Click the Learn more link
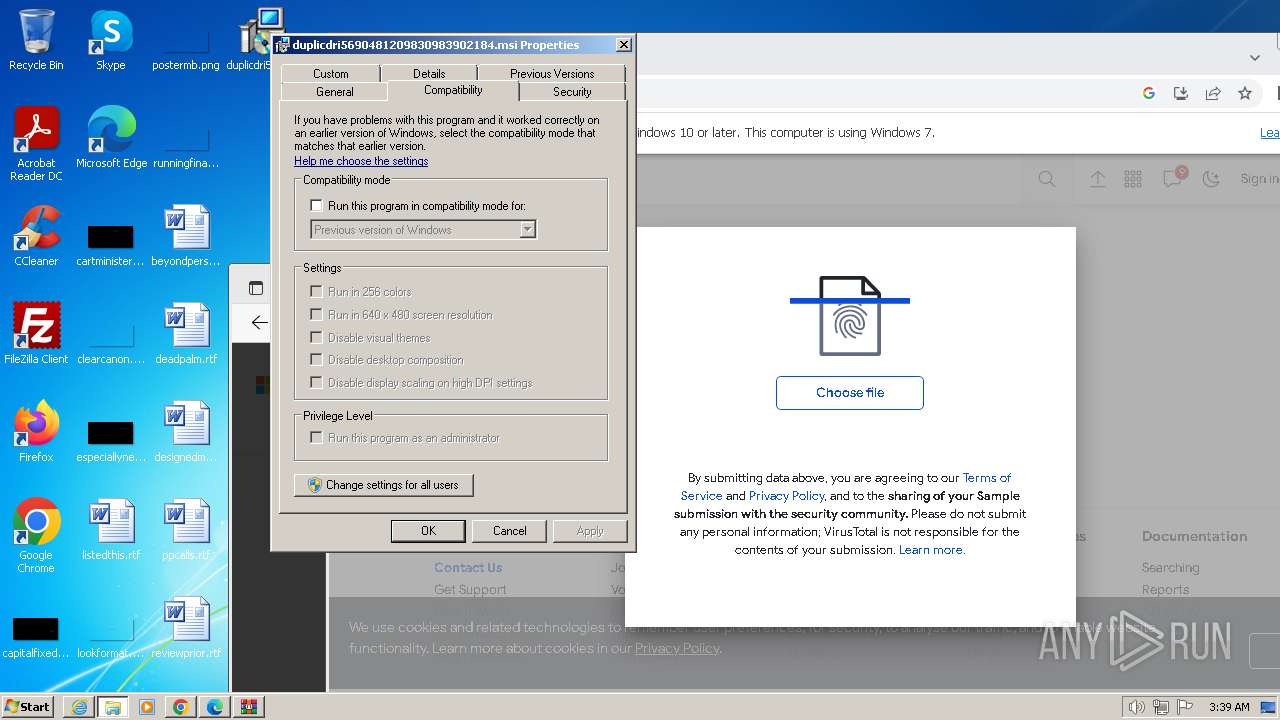Viewport: 1280px width, 720px height. coord(931,550)
